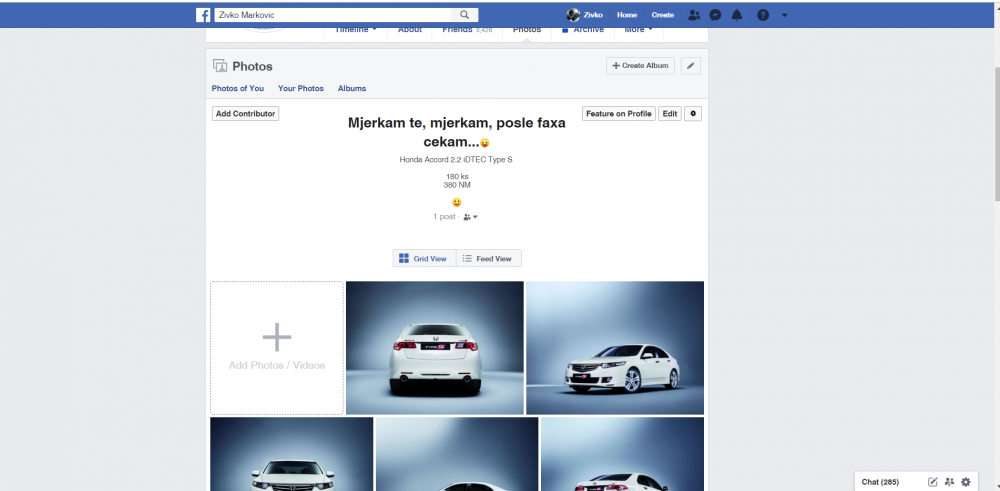Open the Friend Requests icon
The height and width of the screenshot is (491, 1000).
tap(694, 15)
